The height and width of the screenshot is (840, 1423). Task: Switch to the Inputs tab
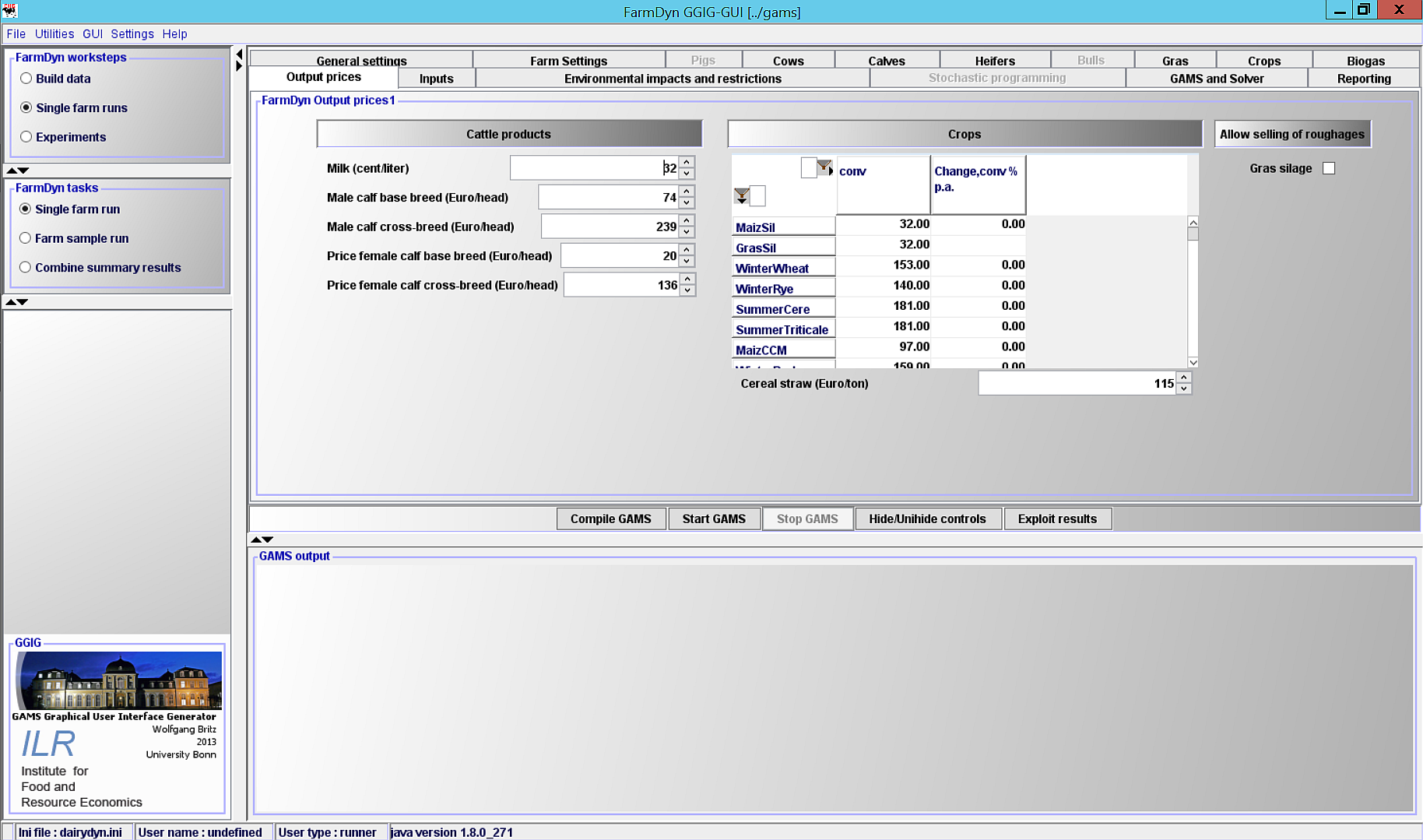pos(437,78)
